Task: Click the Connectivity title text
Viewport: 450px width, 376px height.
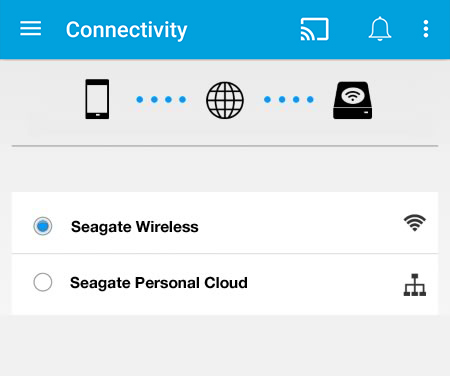Action: tap(126, 30)
